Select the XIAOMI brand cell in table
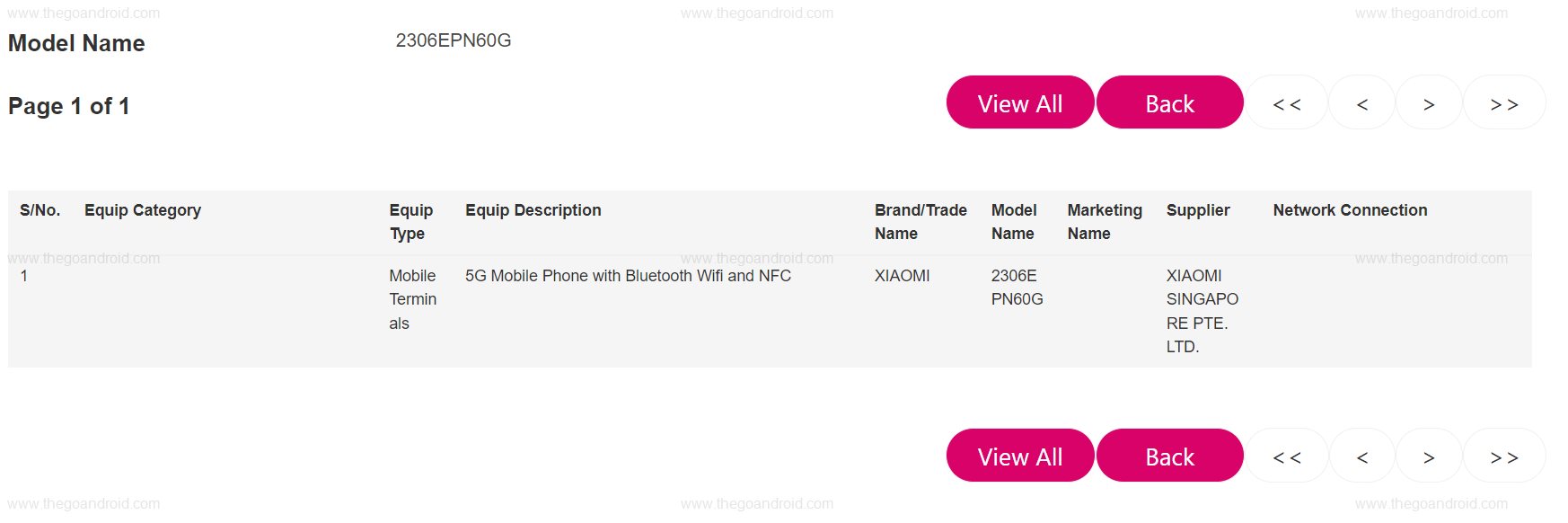The height and width of the screenshot is (523, 1568). (902, 276)
